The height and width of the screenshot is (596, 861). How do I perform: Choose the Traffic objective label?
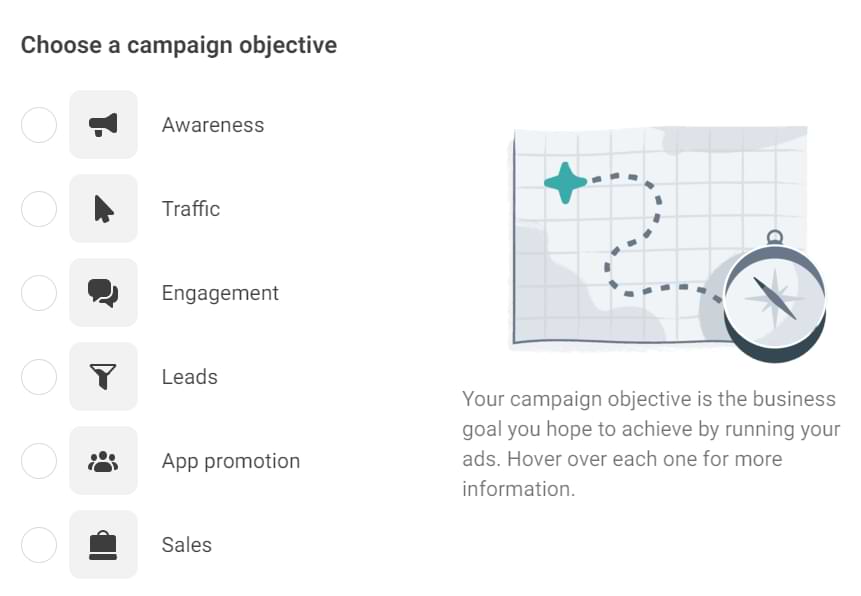(191, 209)
